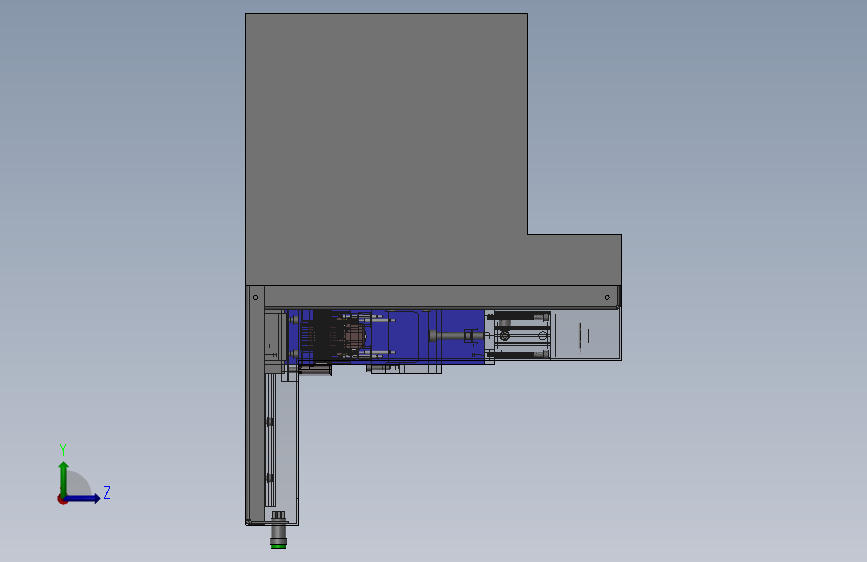Pick the green-ringed connector at the model bottom
867x562 pixels.
tap(278, 530)
